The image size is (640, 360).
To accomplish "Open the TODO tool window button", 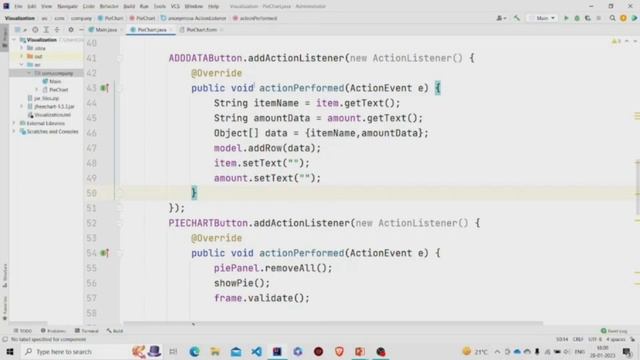I will [23, 331].
